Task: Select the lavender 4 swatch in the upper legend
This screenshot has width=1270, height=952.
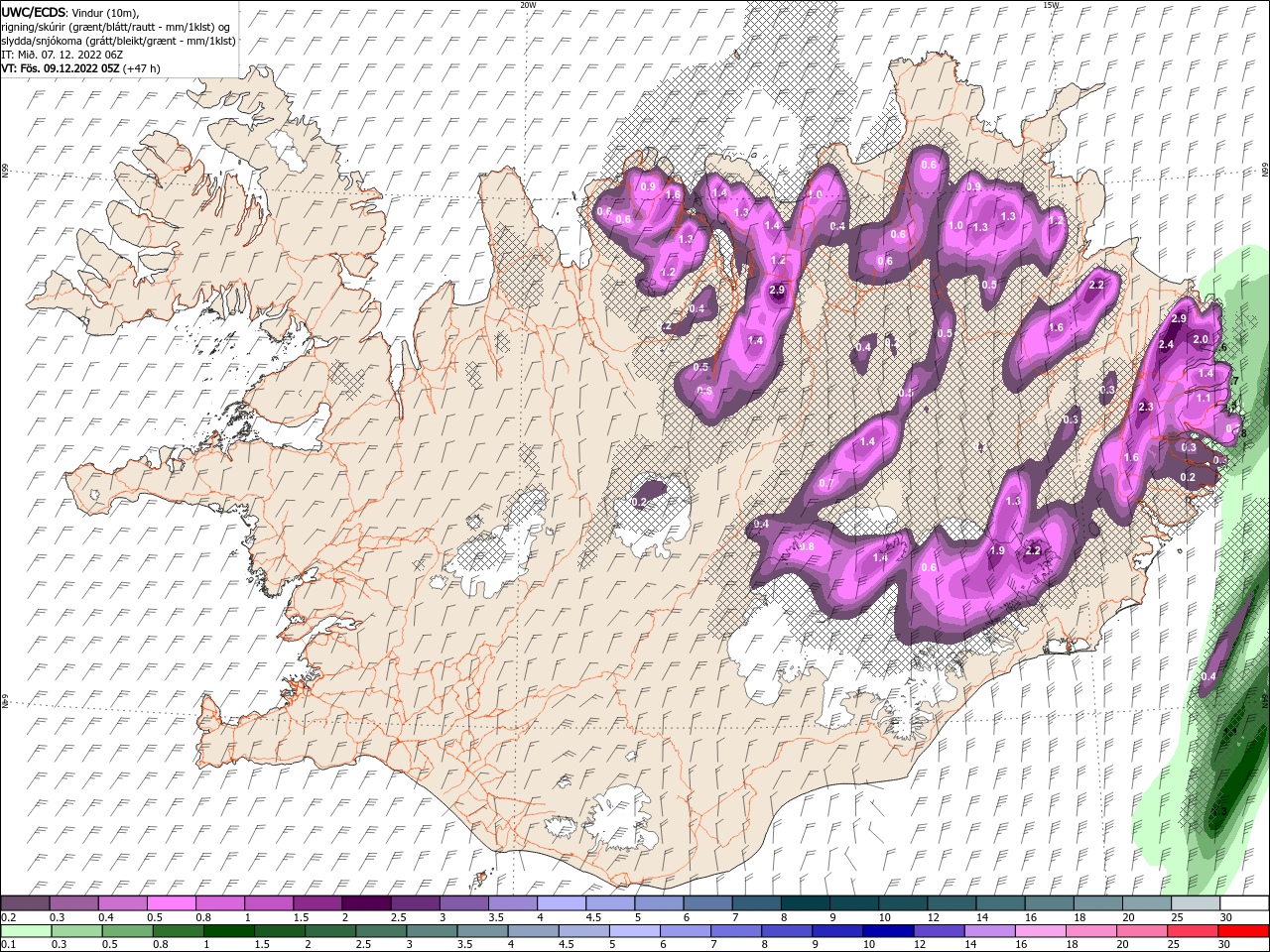Action: coord(560,903)
